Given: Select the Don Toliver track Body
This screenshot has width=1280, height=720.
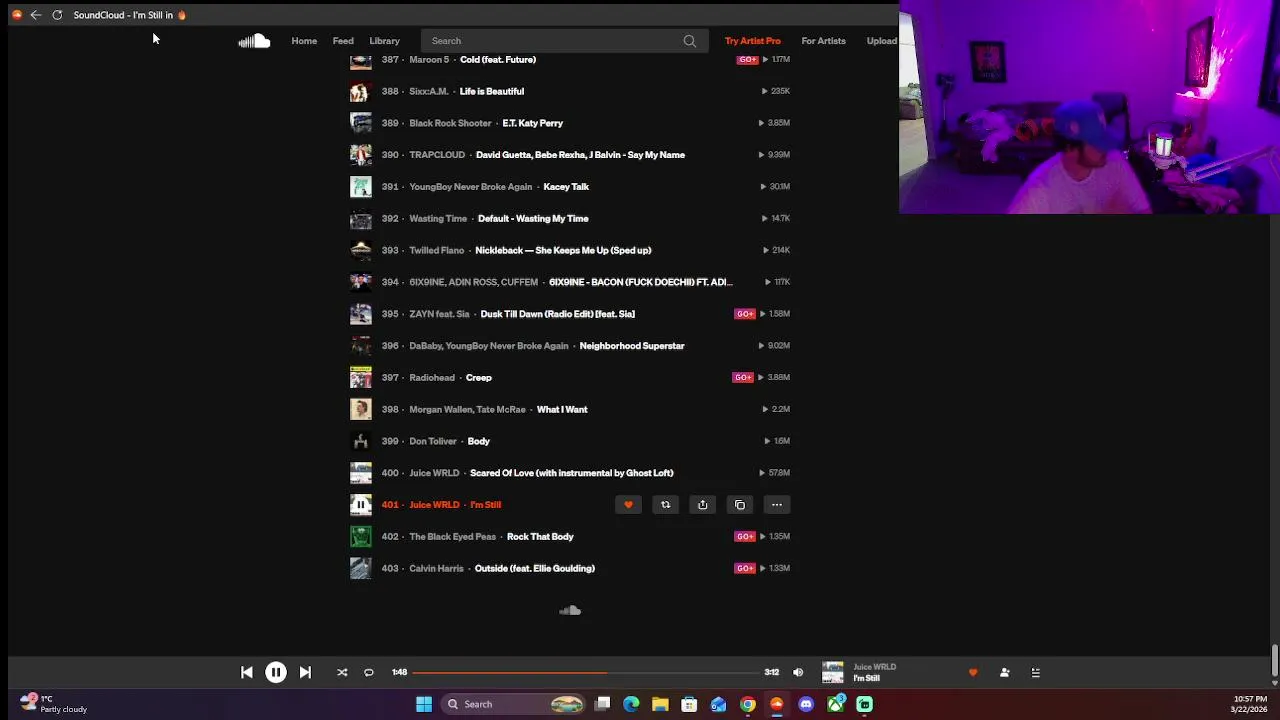Looking at the screenshot, I should [478, 441].
